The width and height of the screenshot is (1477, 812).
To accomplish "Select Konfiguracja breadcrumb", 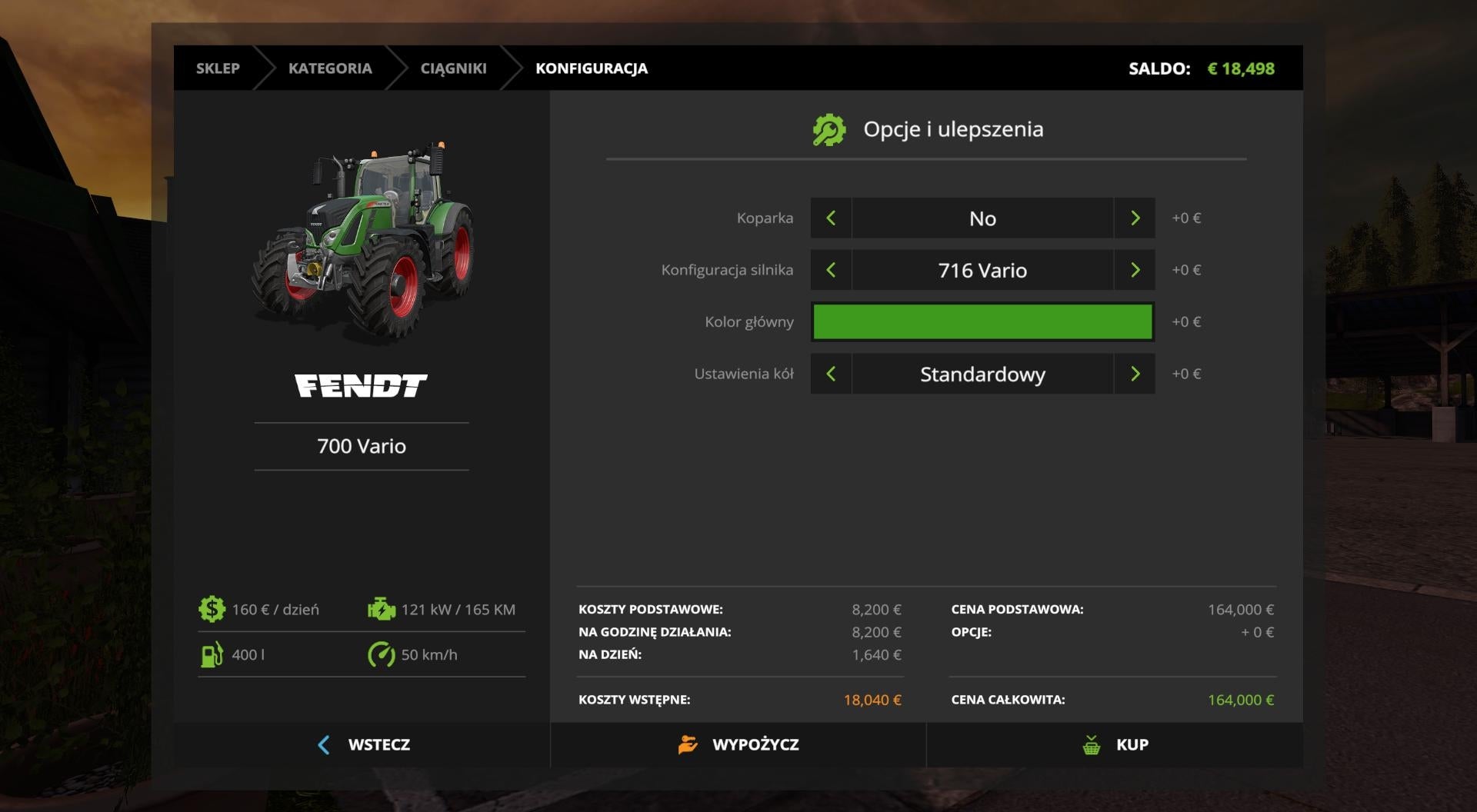I will [x=592, y=68].
